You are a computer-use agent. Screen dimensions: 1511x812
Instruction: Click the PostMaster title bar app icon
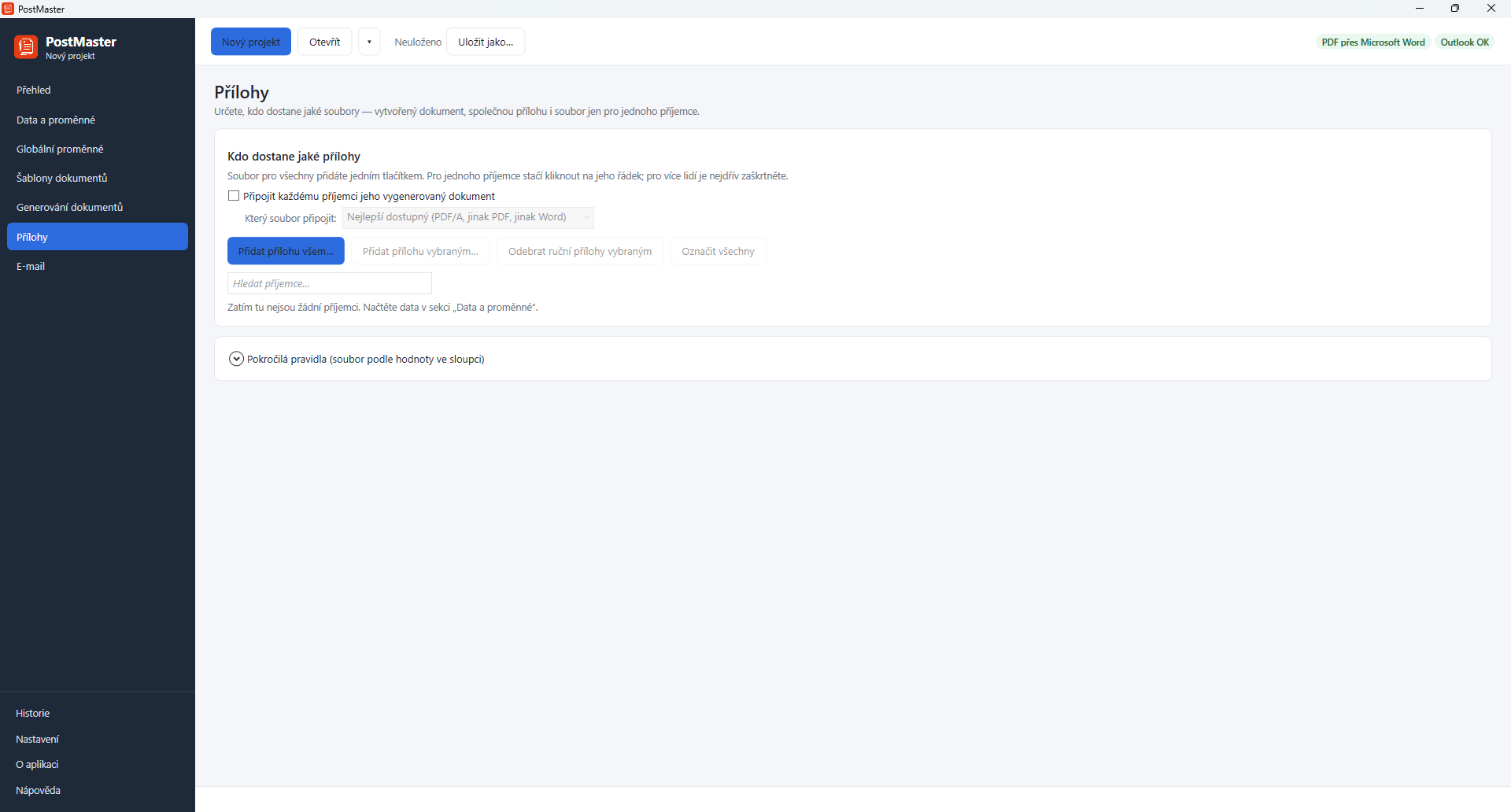point(8,9)
